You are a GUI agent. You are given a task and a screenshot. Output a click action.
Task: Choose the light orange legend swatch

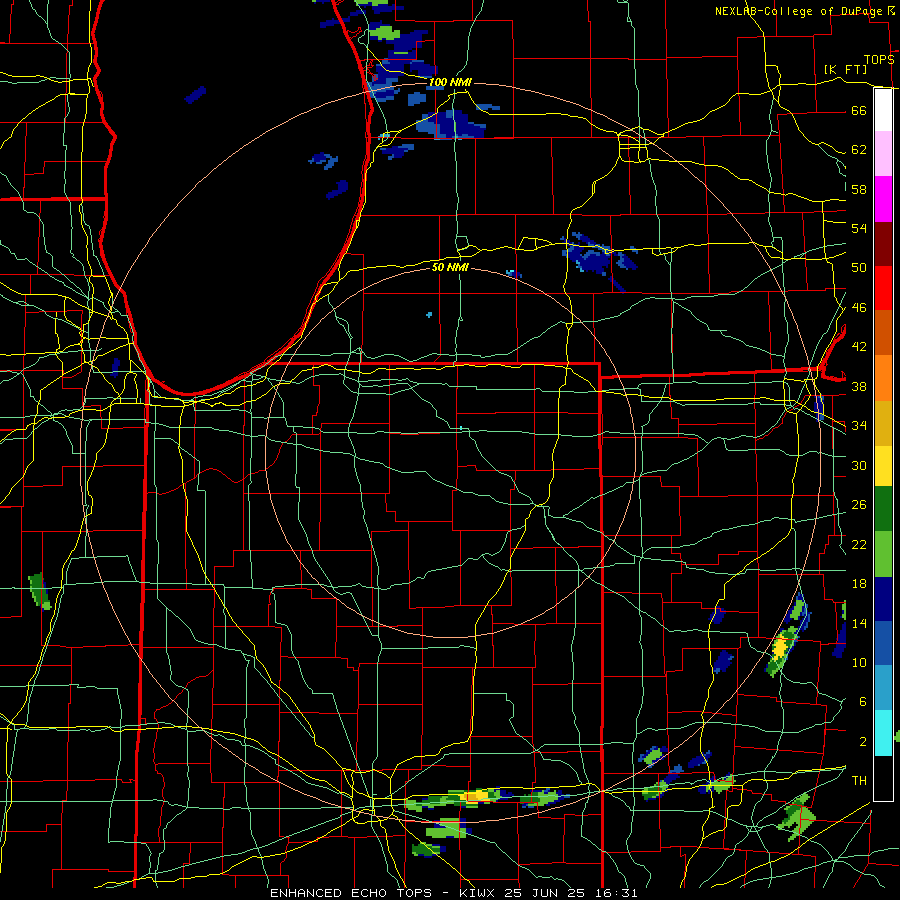pos(883,378)
